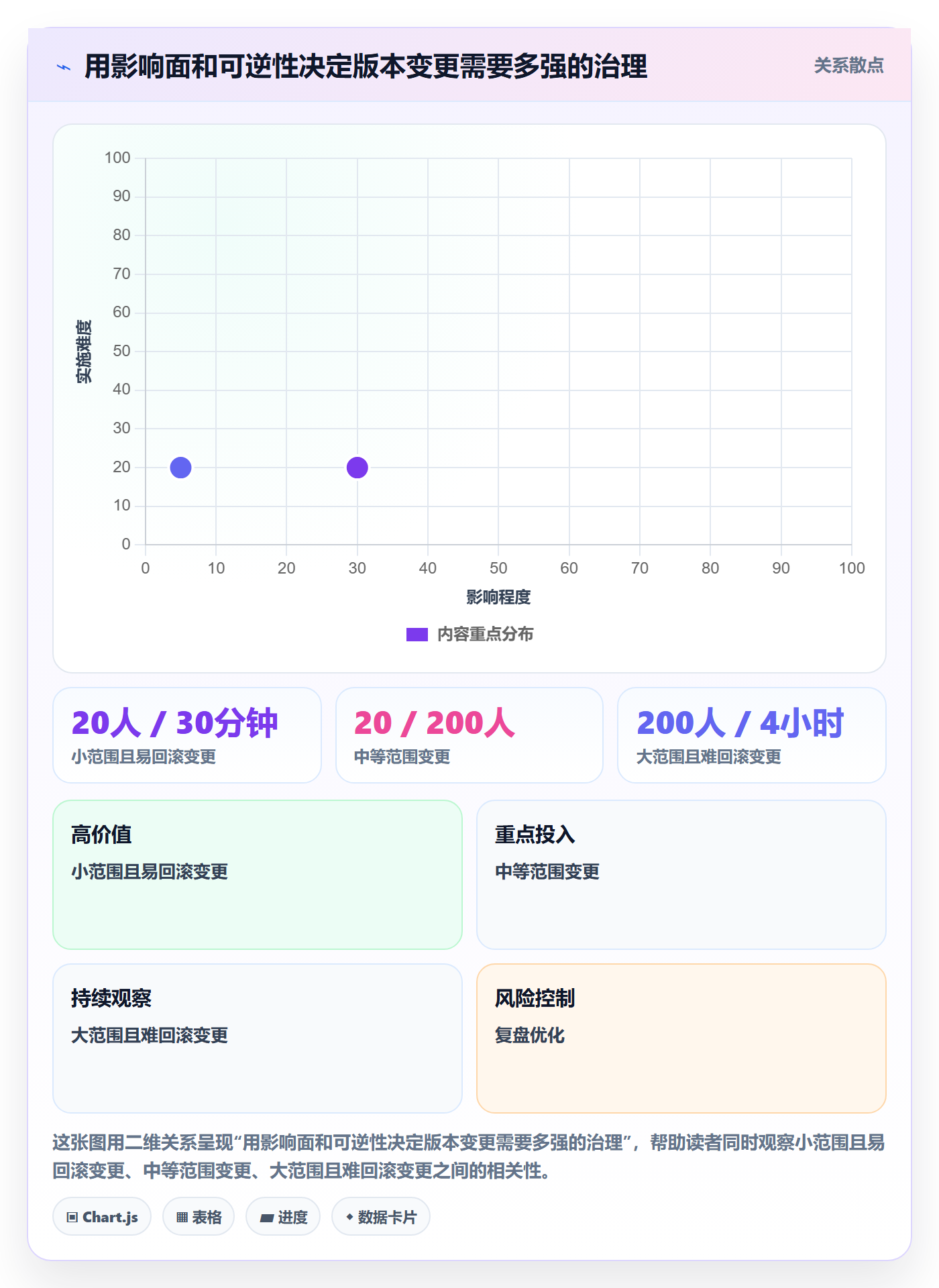Click the 实施难度 y-axis title
Viewport: 939px width, 1288px height.
point(84,352)
